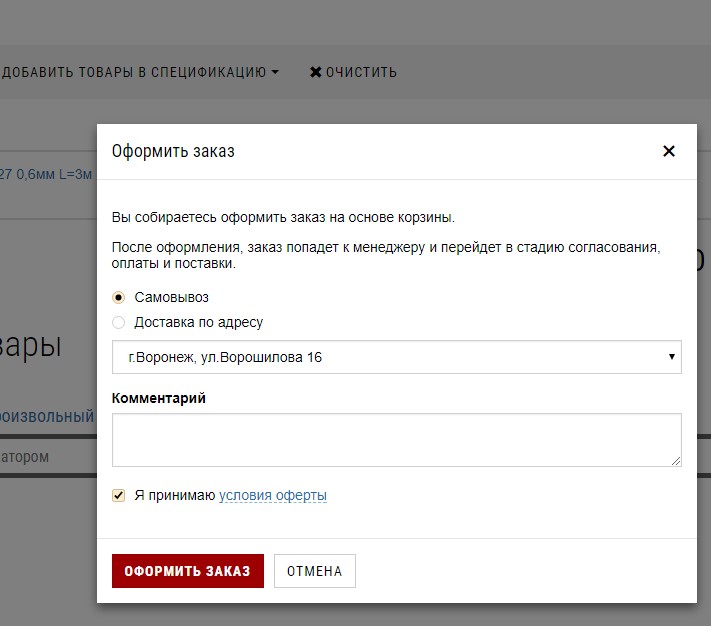Click the partially visible роизвольный link
The image size is (711, 626).
pyautogui.click(x=47, y=416)
